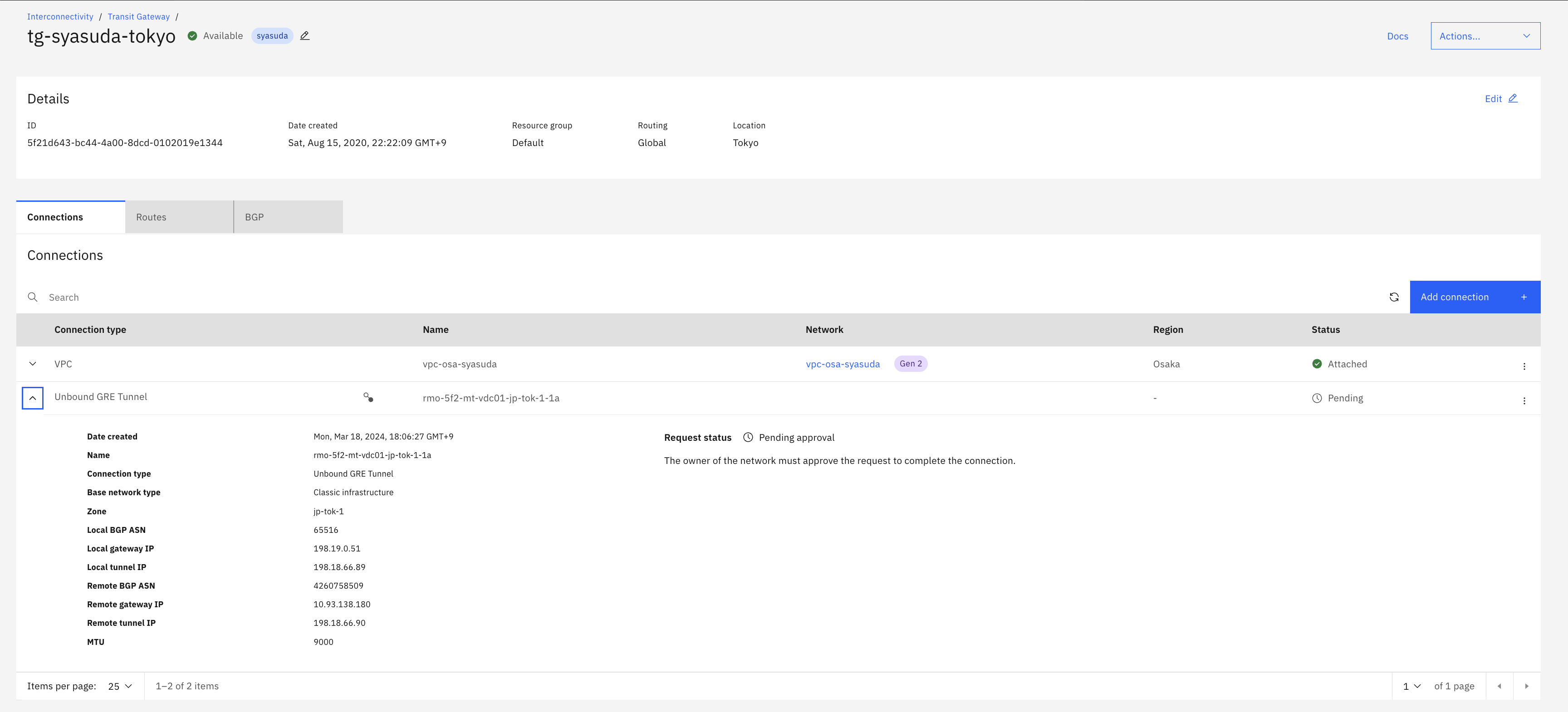Click the search magnifier icon

[x=33, y=297]
